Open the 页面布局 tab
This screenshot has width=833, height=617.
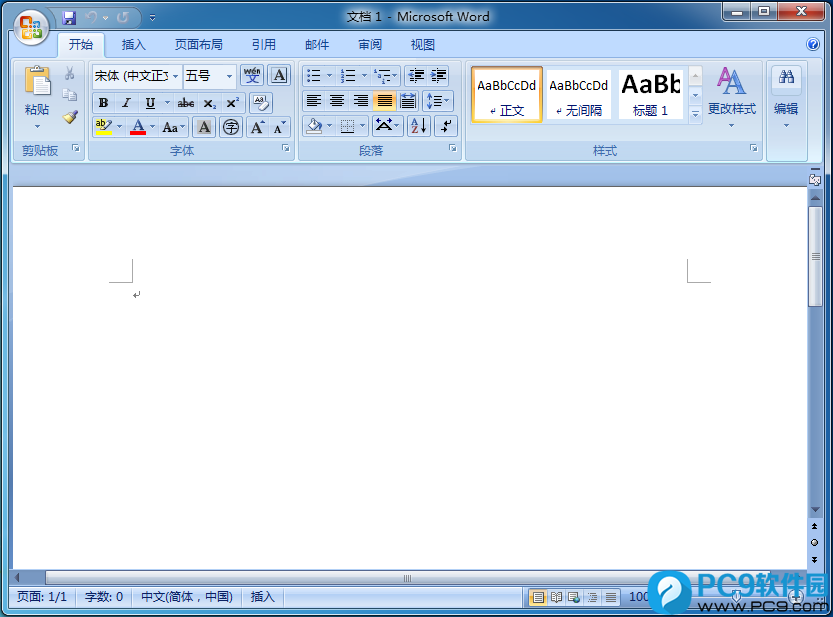pyautogui.click(x=198, y=45)
